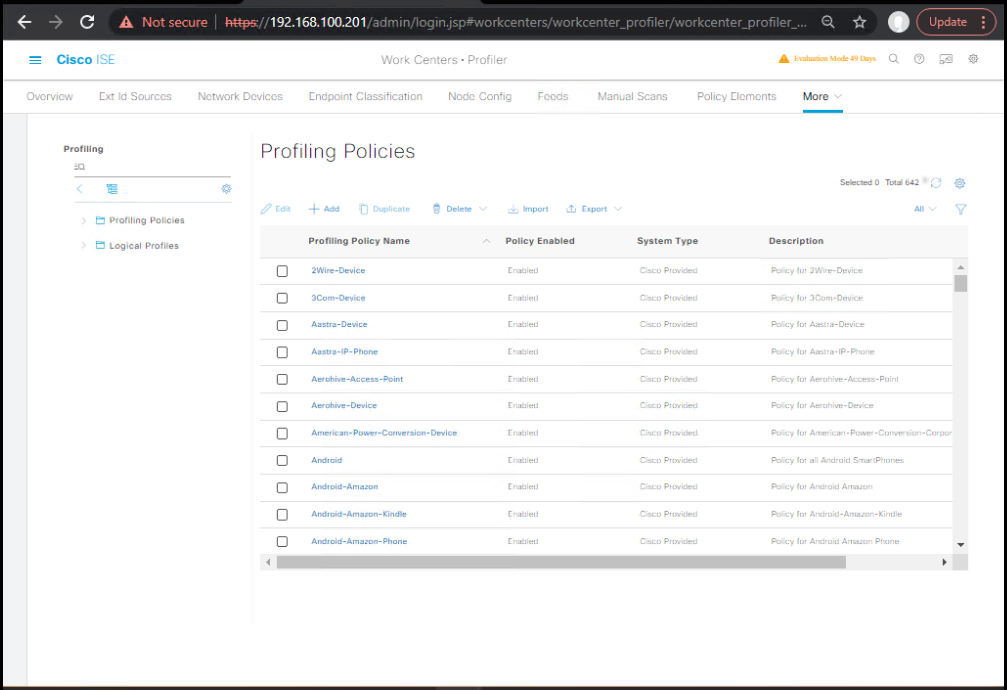Click the Logical Profiles folder icon
1007x690 pixels.
pos(100,245)
